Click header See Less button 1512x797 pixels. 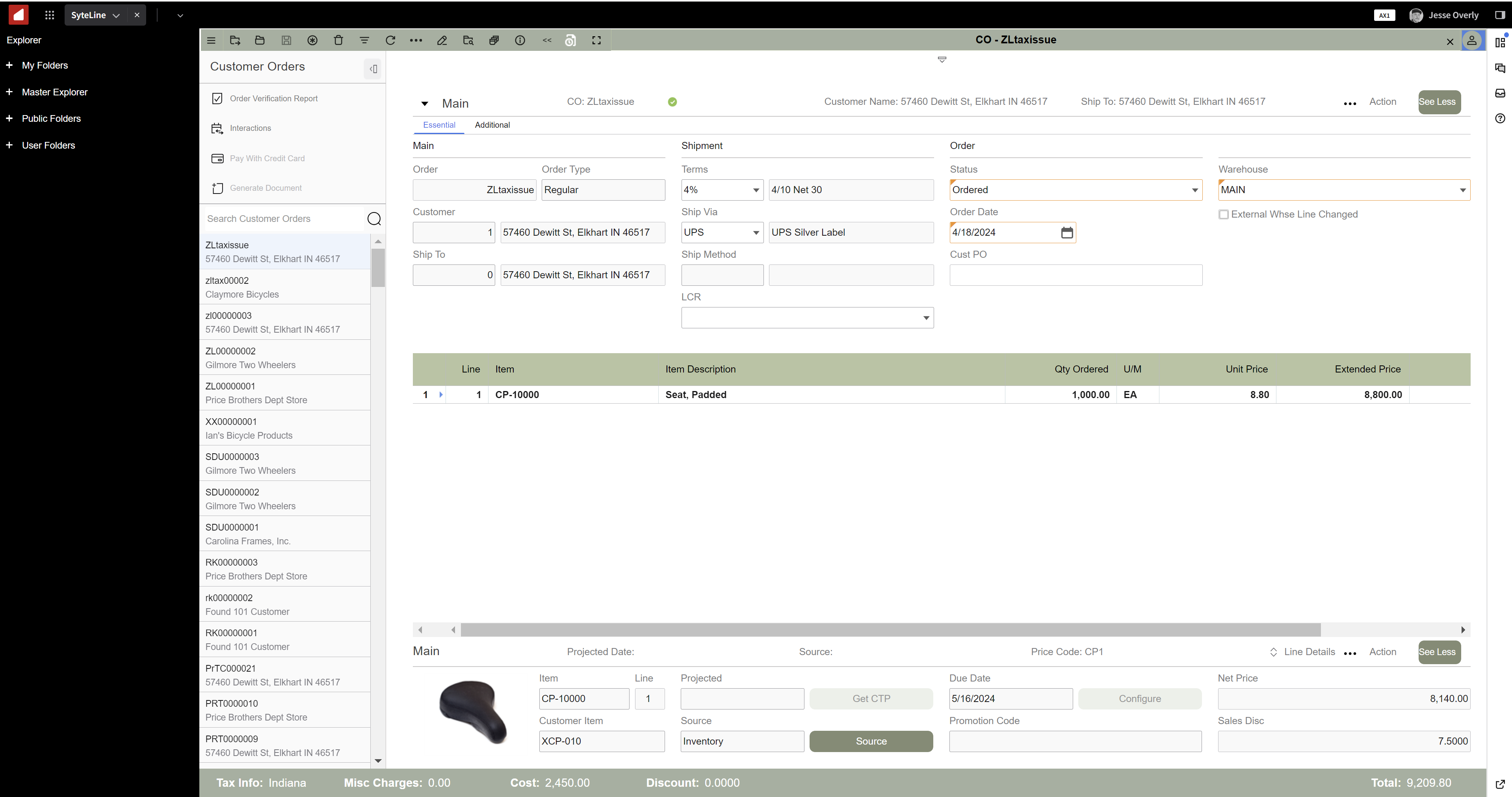pyautogui.click(x=1439, y=102)
